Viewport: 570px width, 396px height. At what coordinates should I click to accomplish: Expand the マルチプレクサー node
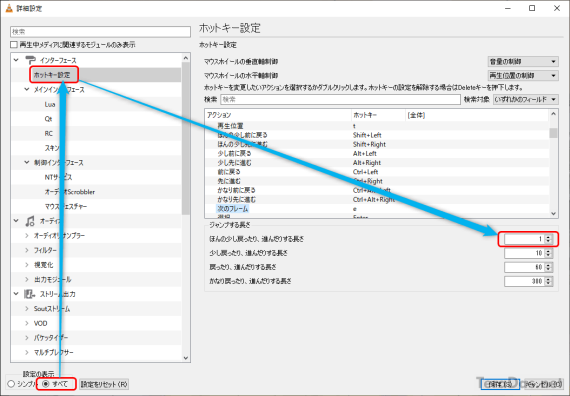(x=27, y=352)
